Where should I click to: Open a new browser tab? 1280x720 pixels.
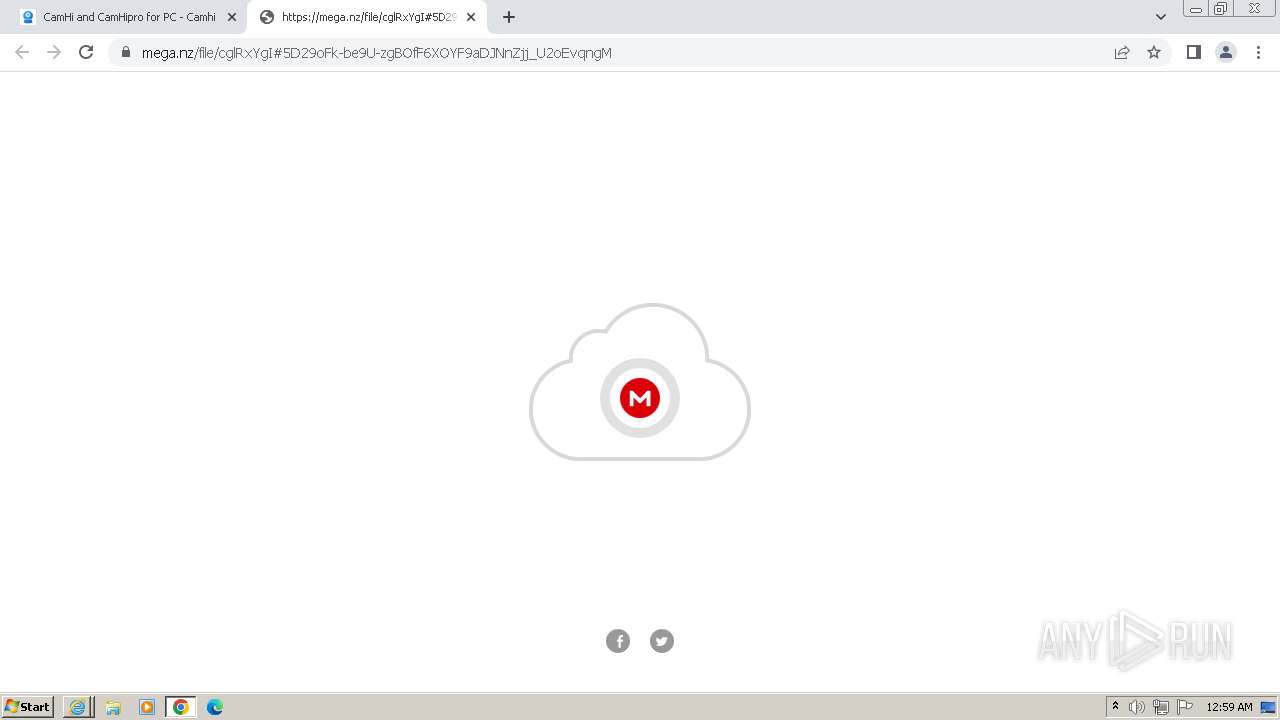pos(509,17)
